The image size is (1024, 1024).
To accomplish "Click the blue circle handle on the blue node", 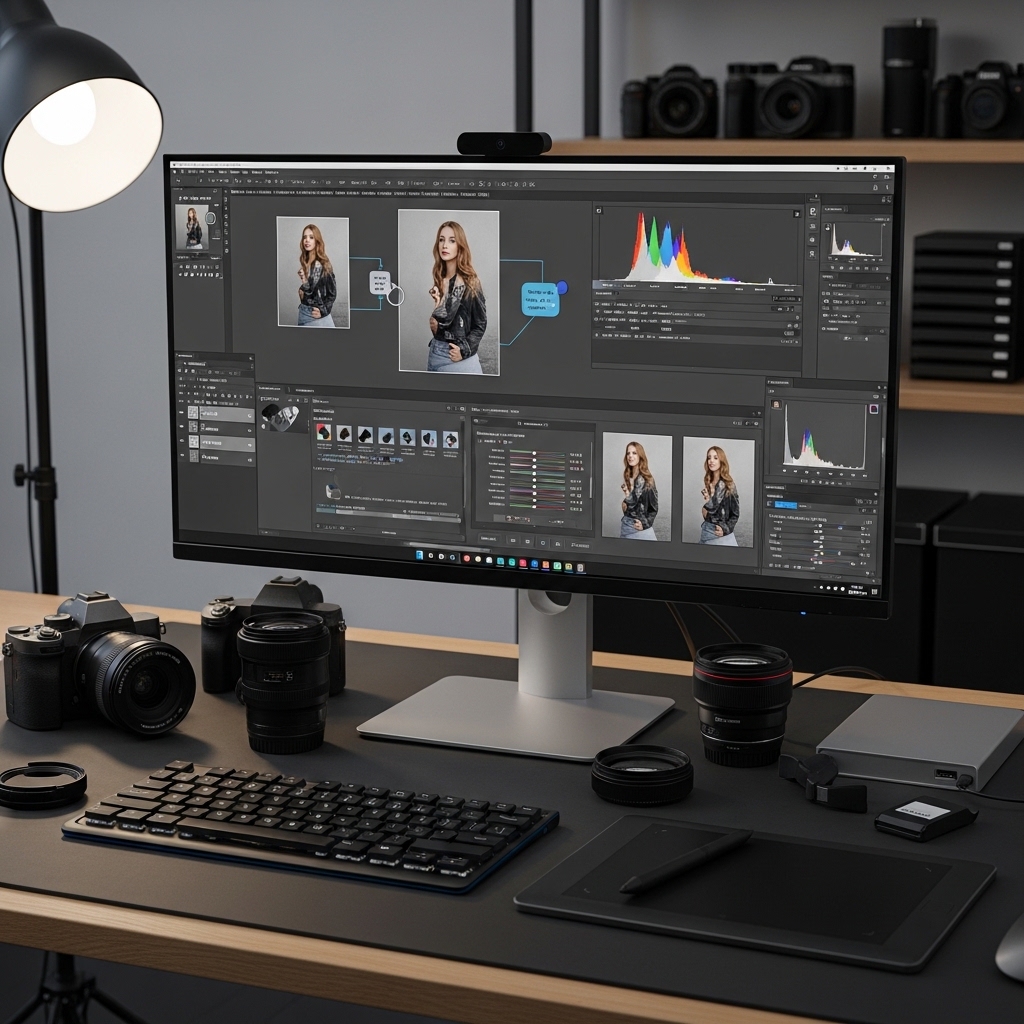I will click(562, 288).
